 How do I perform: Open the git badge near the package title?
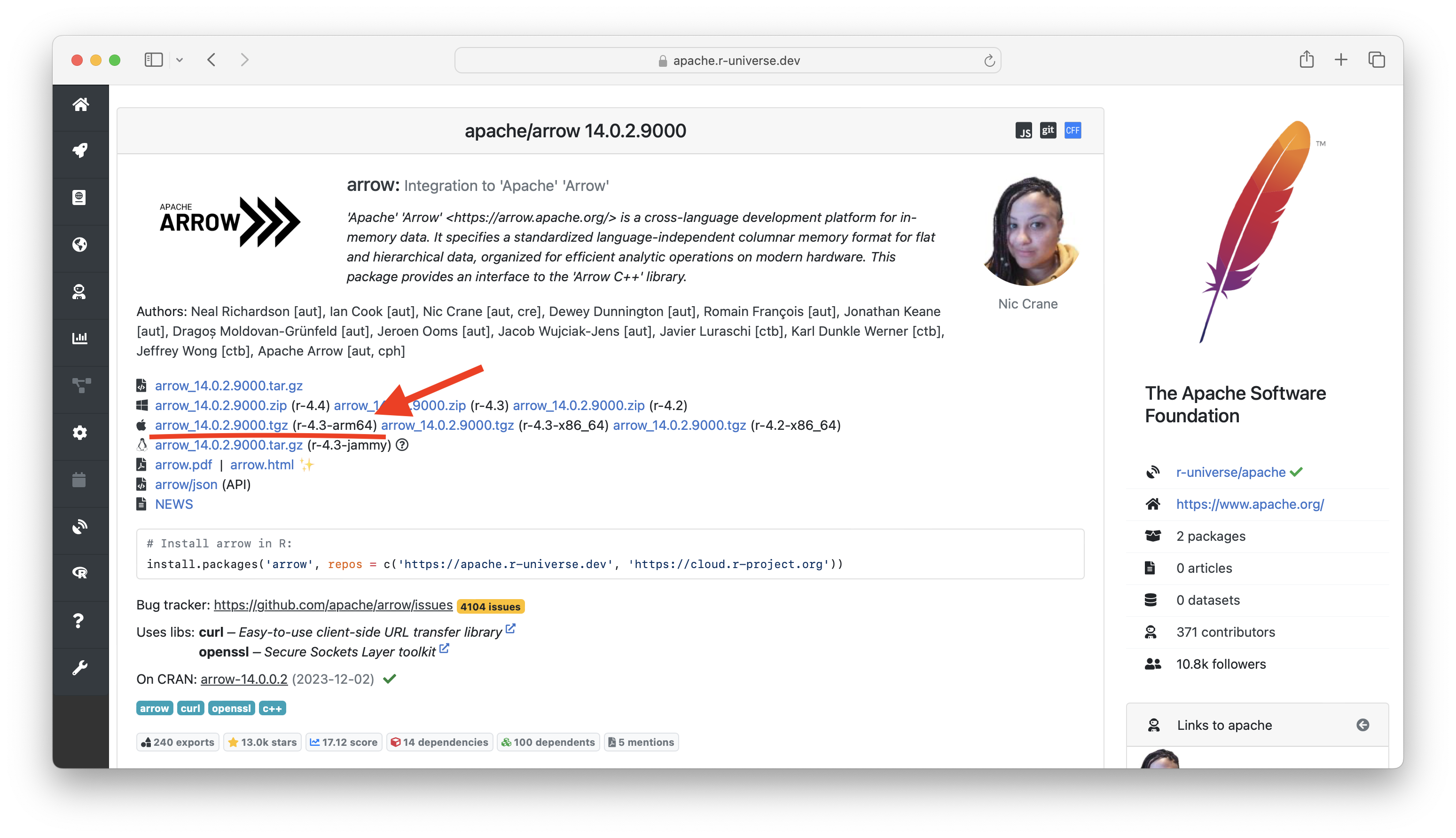1048,131
